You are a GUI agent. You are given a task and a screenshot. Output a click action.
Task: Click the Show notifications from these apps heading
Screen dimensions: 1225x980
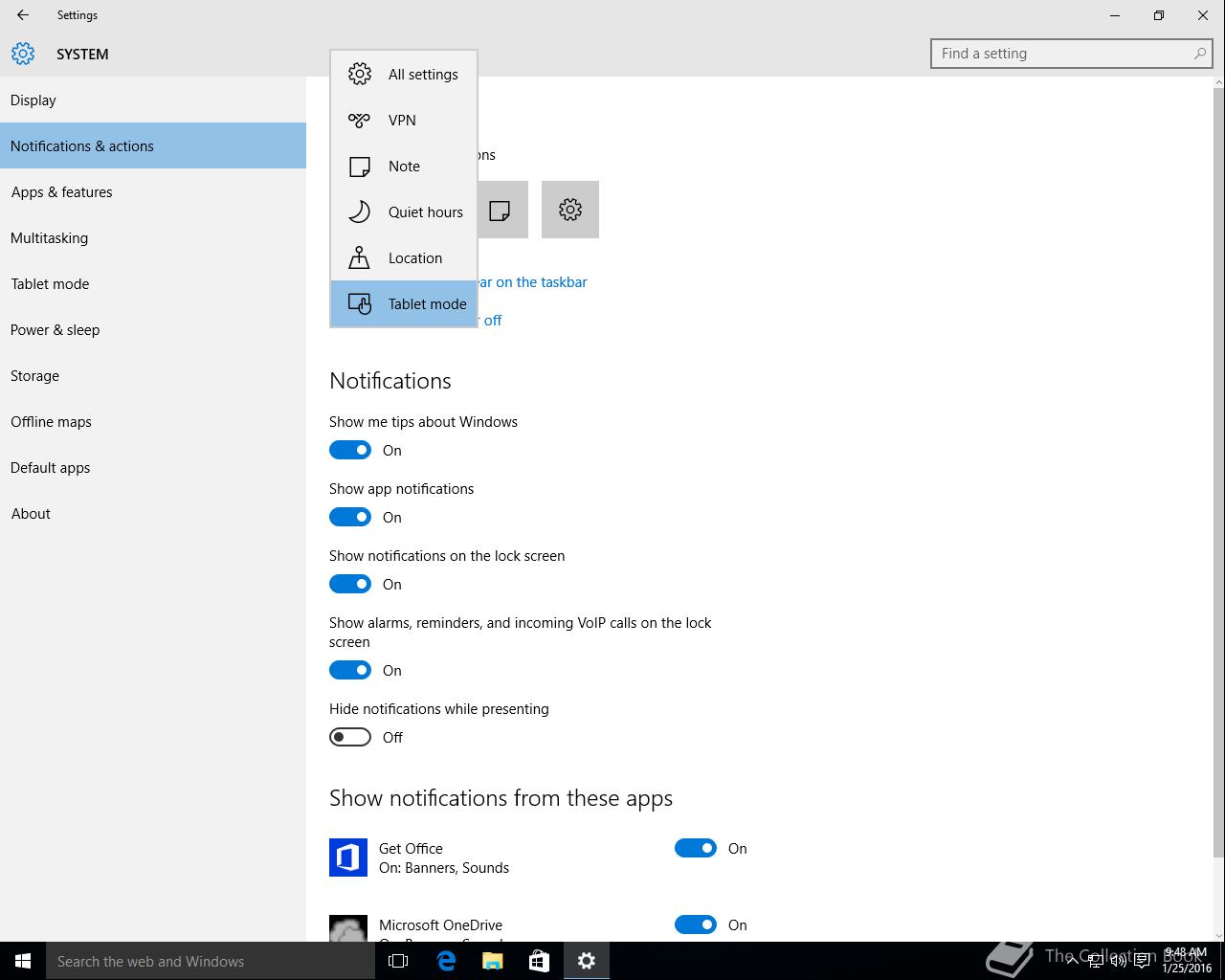coord(501,798)
